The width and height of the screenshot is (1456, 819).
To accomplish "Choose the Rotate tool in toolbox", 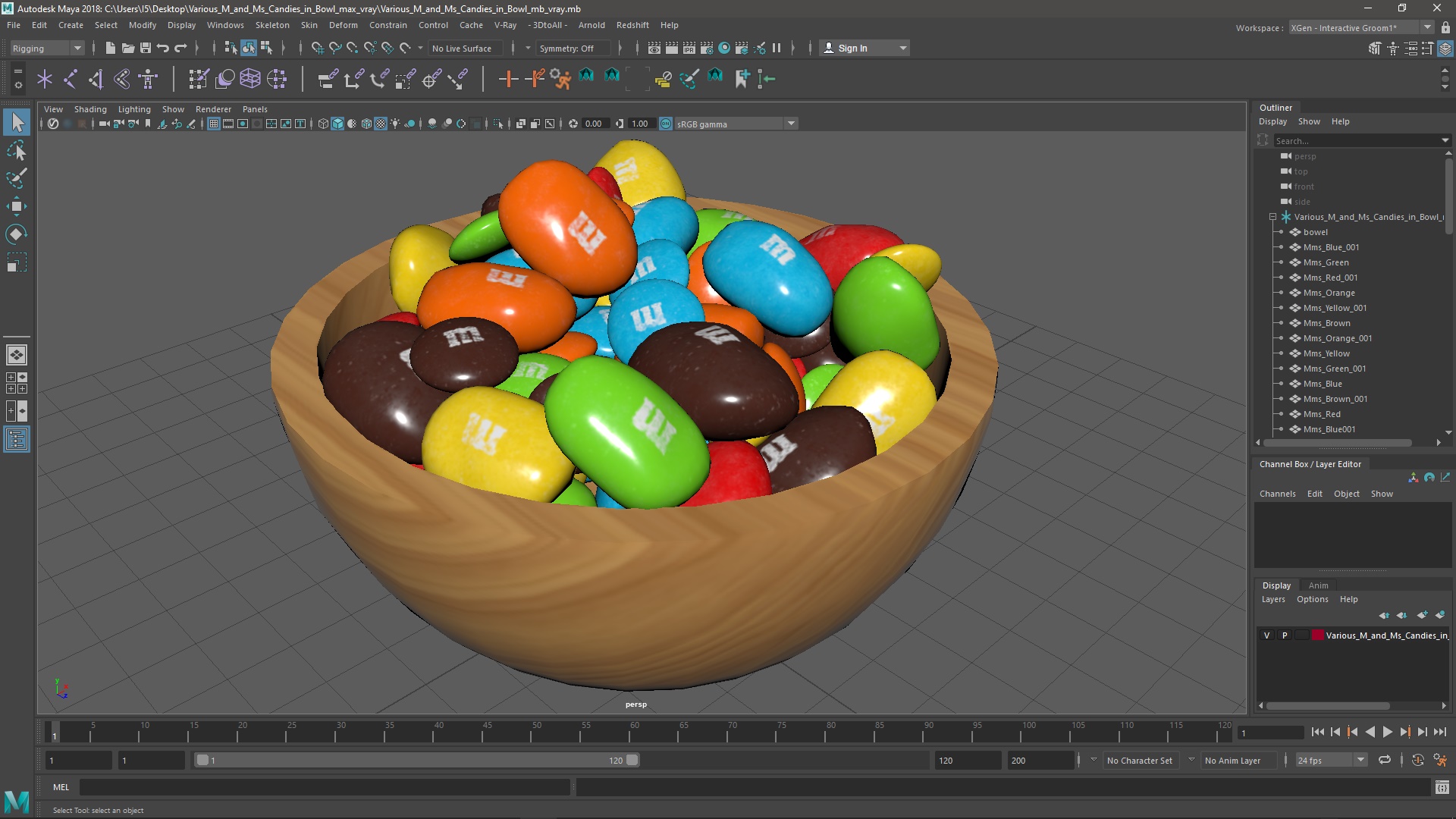I will click(x=17, y=234).
